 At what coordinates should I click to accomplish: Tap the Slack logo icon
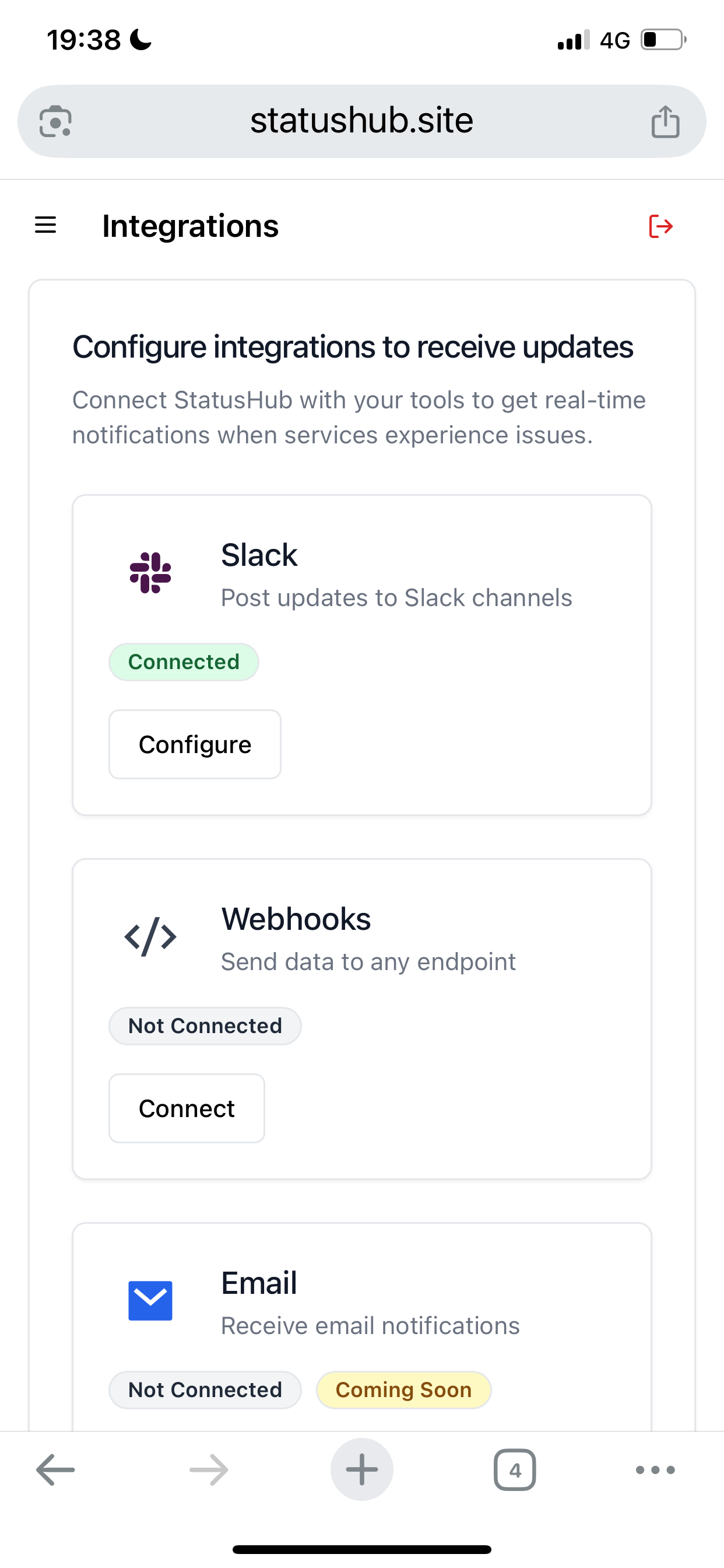(150, 573)
